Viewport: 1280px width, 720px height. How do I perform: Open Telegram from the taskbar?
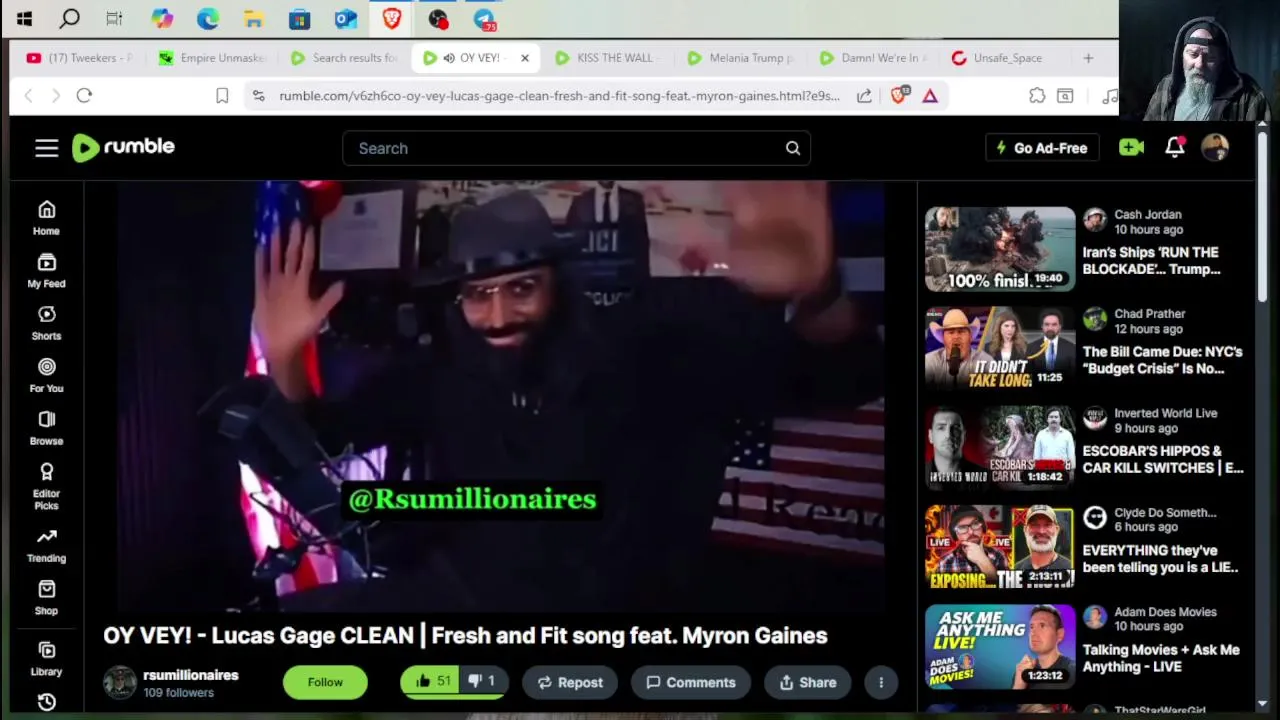(x=484, y=18)
